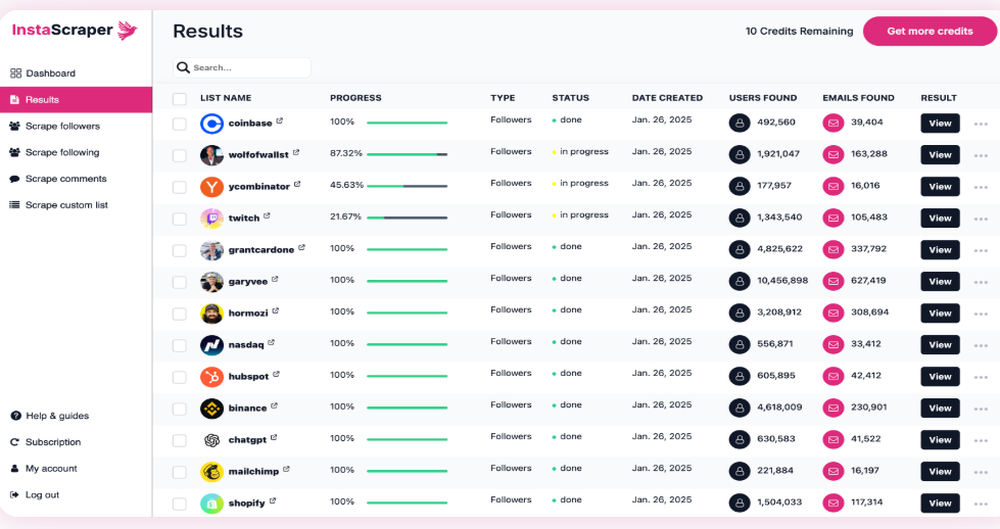This screenshot has height=529, width=1000.
Task: Open mailchimp external link icon
Action: click(286, 469)
